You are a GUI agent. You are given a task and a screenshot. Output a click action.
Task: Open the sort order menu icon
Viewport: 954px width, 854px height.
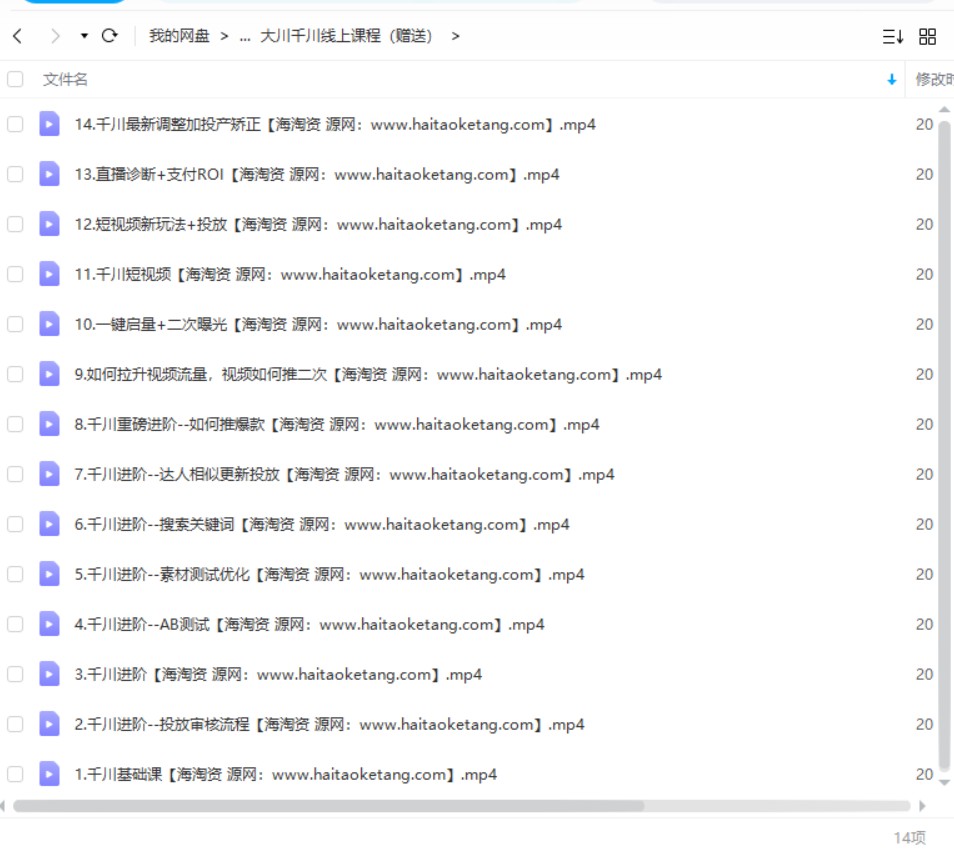tap(893, 36)
